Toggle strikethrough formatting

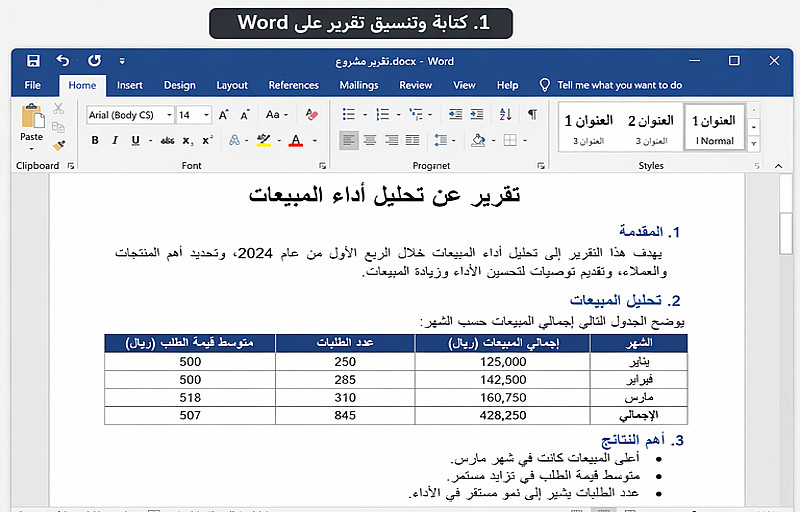(x=167, y=140)
